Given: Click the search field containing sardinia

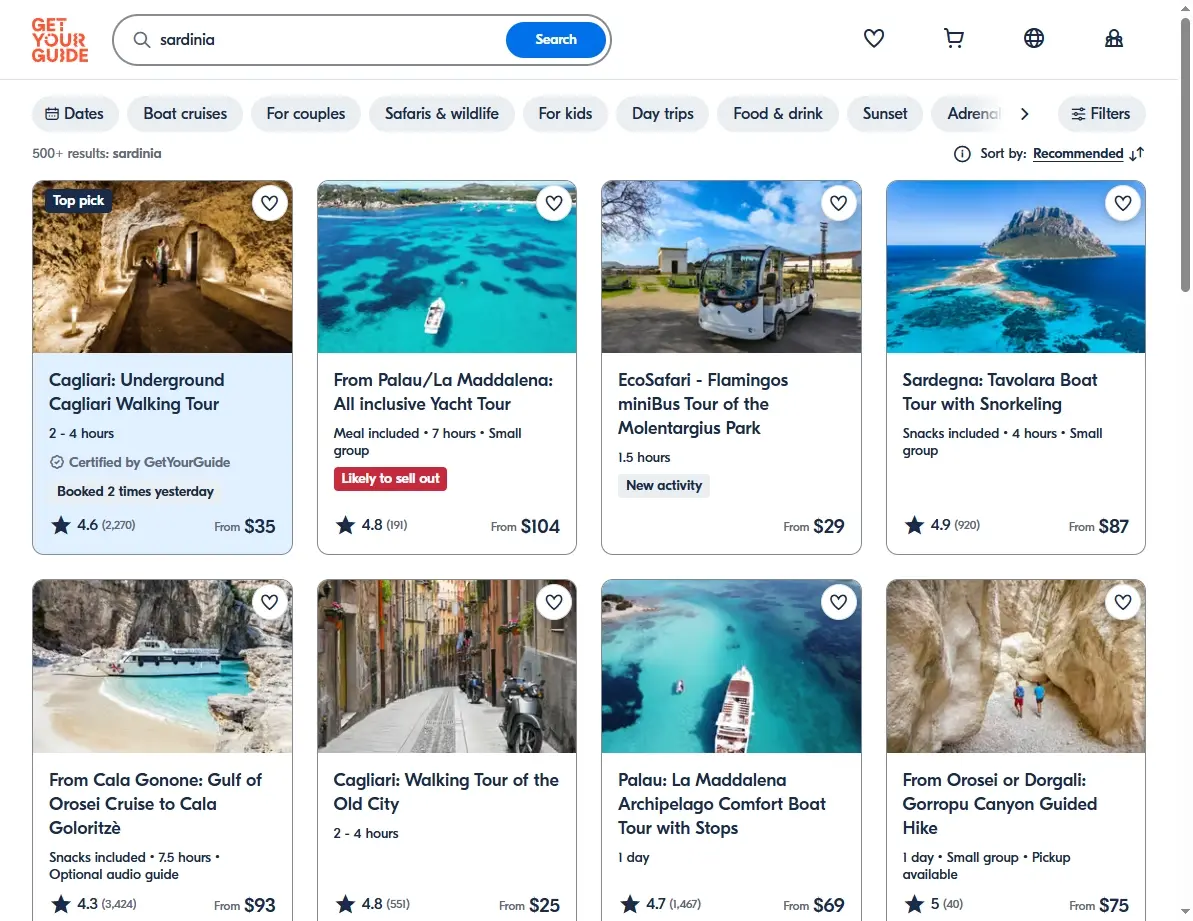Looking at the screenshot, I should pyautogui.click(x=327, y=40).
